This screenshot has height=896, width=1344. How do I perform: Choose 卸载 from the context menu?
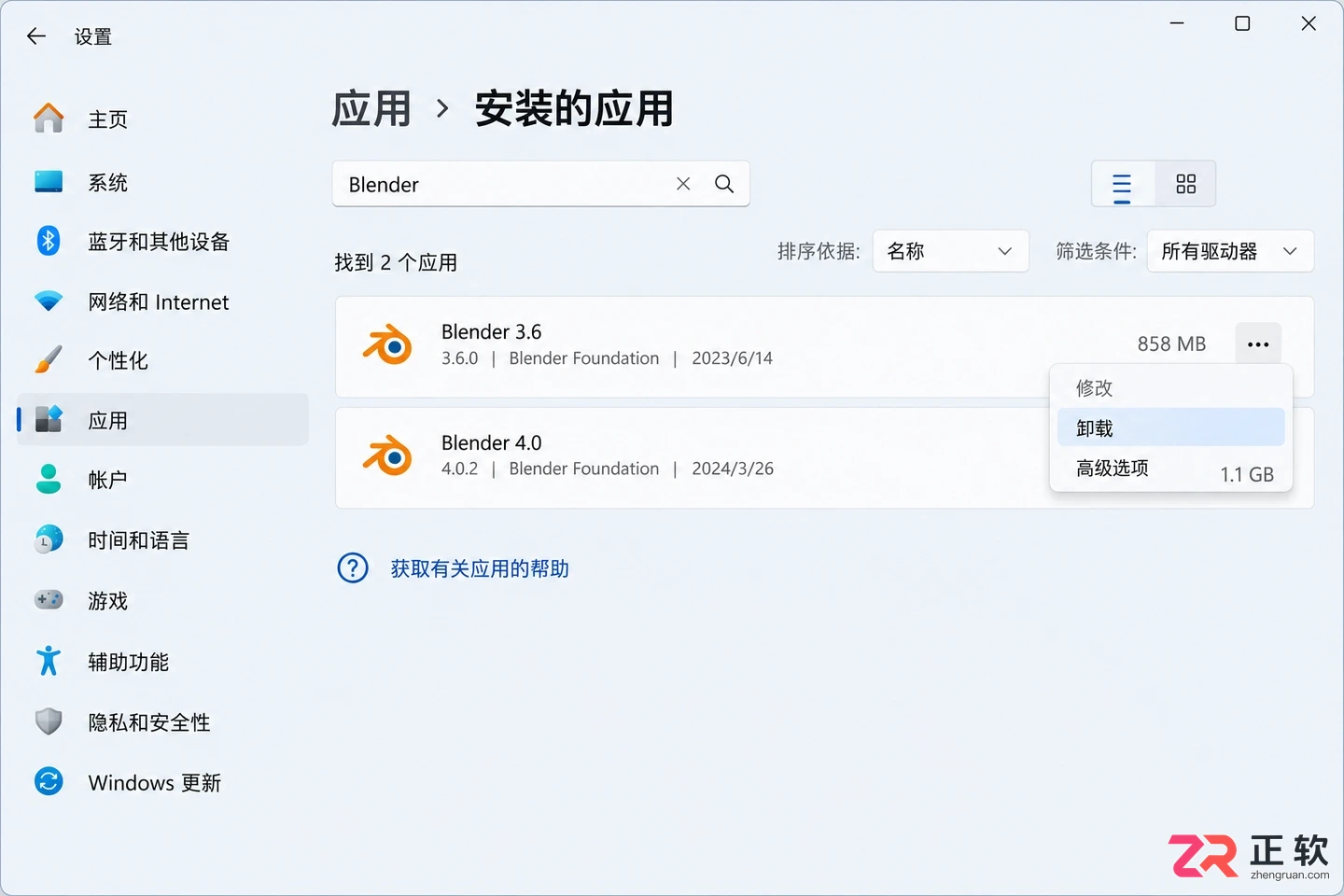click(1170, 427)
